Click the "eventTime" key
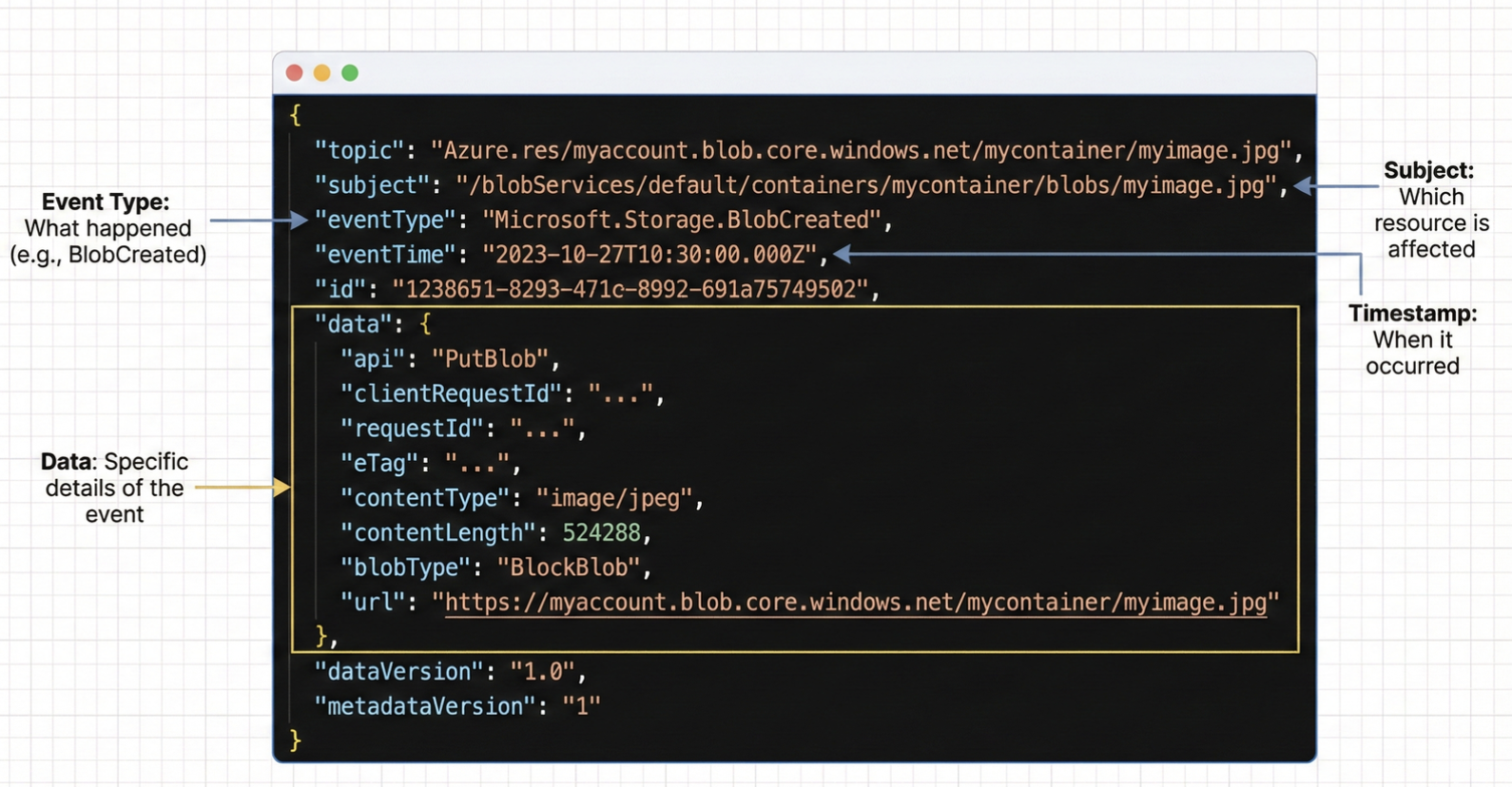 [385, 255]
